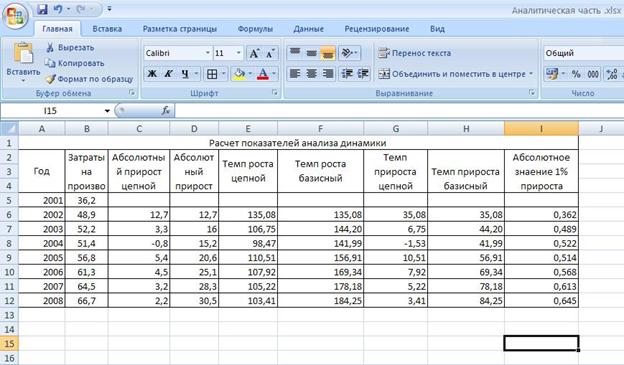The image size is (624, 365).
Task: Select column I header
Action: [x=541, y=129]
